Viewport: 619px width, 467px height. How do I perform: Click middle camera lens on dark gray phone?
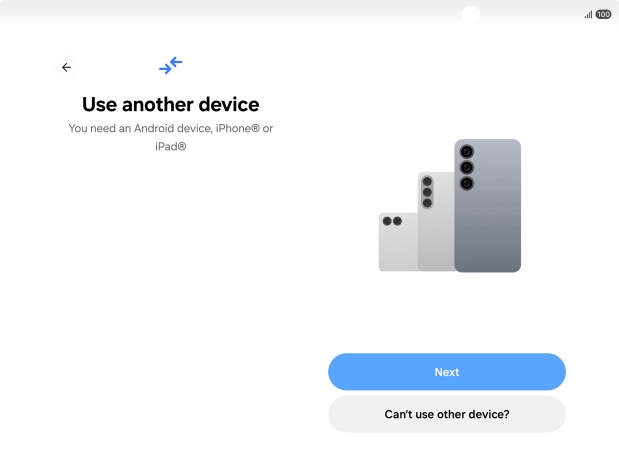point(467,167)
